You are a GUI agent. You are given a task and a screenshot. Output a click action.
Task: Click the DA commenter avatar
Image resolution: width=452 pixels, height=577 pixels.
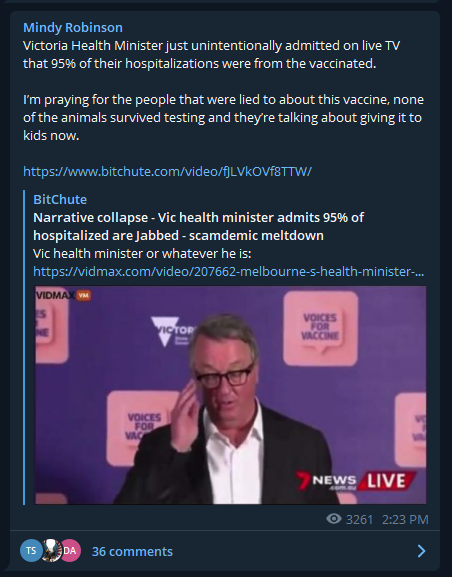click(70, 551)
